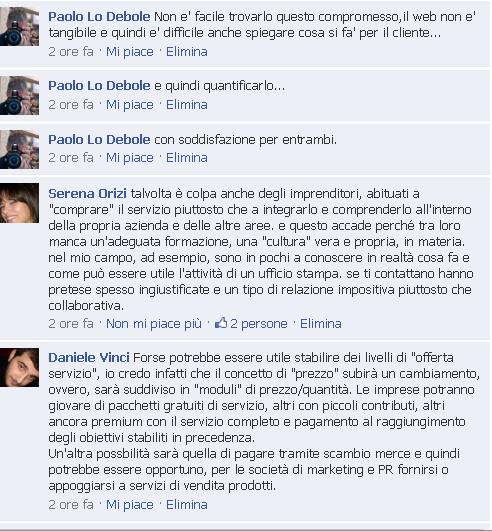492x531 pixels.
Task: Click Elimina on 'e quindi quantificarlo' comment
Action: [187, 105]
